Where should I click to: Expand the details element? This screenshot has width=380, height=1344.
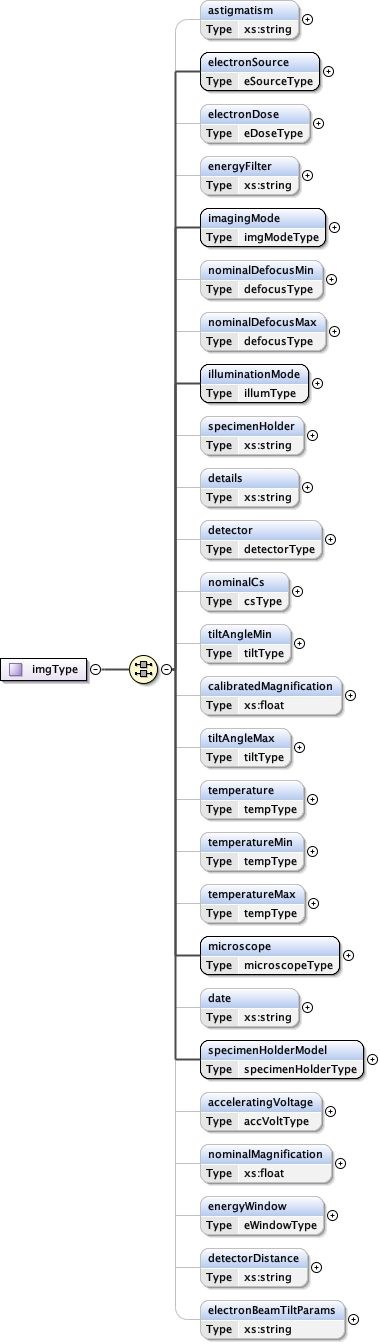(307, 487)
